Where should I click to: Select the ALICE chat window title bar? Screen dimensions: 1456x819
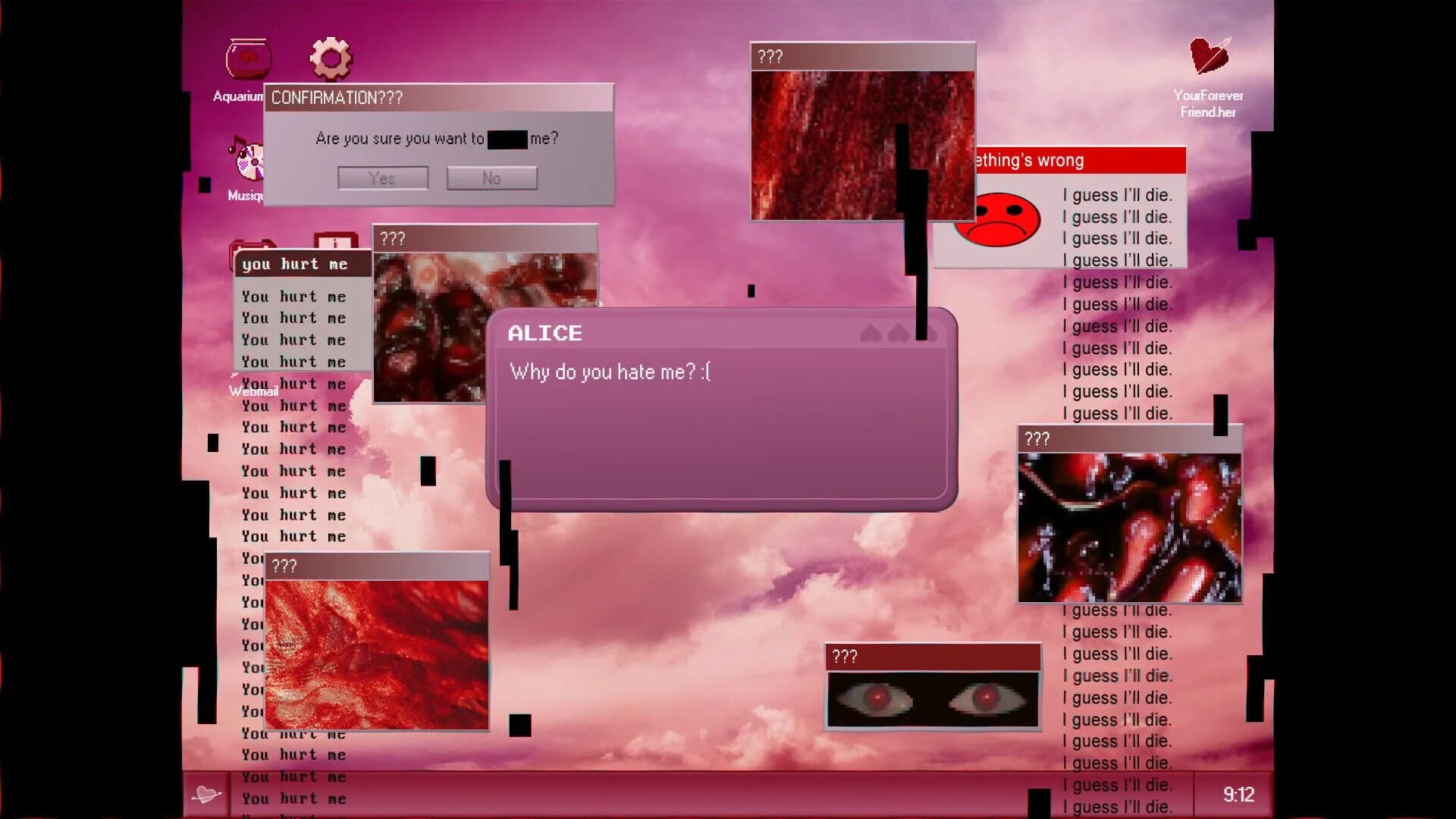[682, 334]
